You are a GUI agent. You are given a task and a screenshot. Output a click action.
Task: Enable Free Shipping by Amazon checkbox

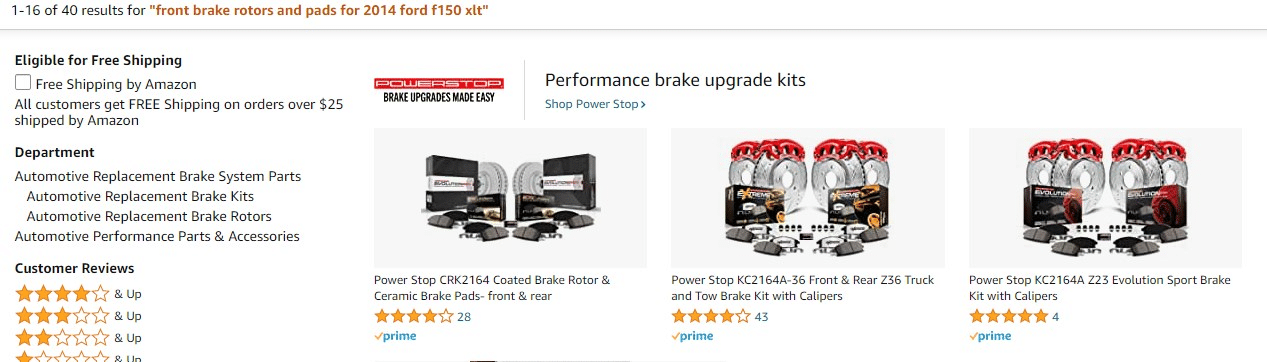pyautogui.click(x=23, y=83)
